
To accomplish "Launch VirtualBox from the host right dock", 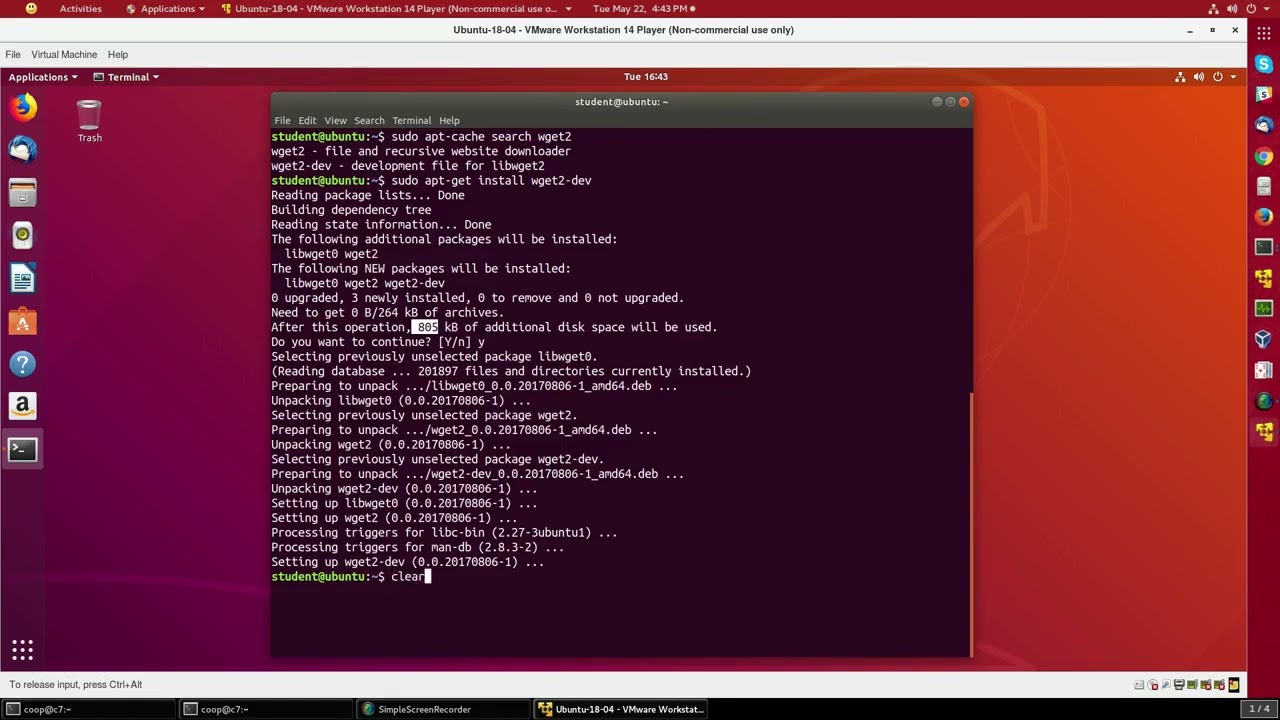I will [1264, 340].
